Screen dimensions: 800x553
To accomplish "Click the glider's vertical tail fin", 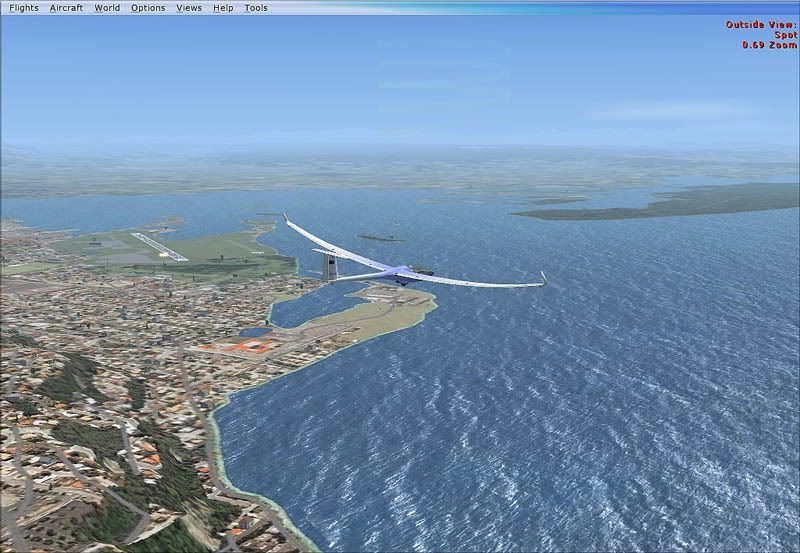I will click(330, 266).
